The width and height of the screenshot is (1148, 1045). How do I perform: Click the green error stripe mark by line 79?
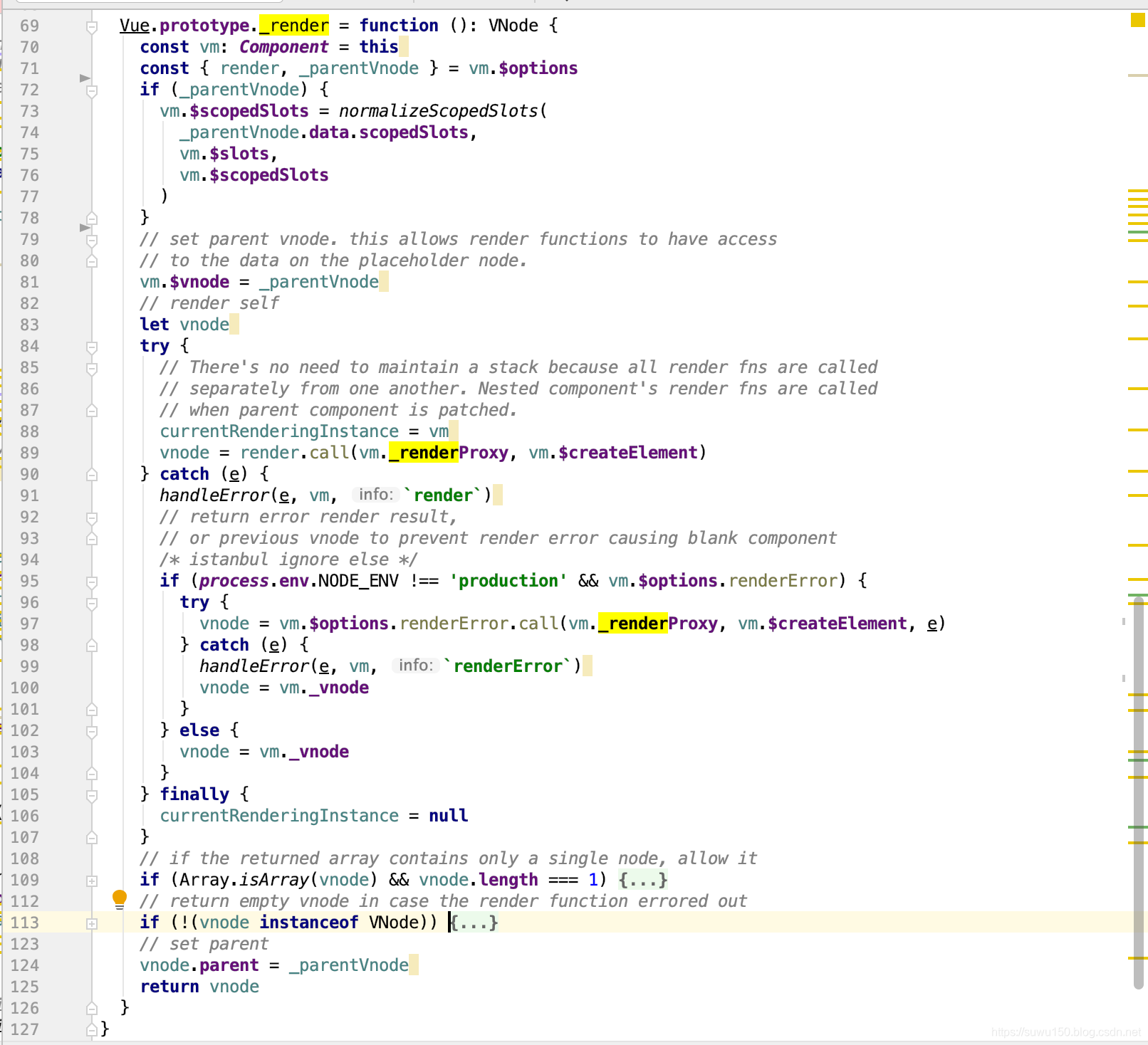click(1138, 232)
